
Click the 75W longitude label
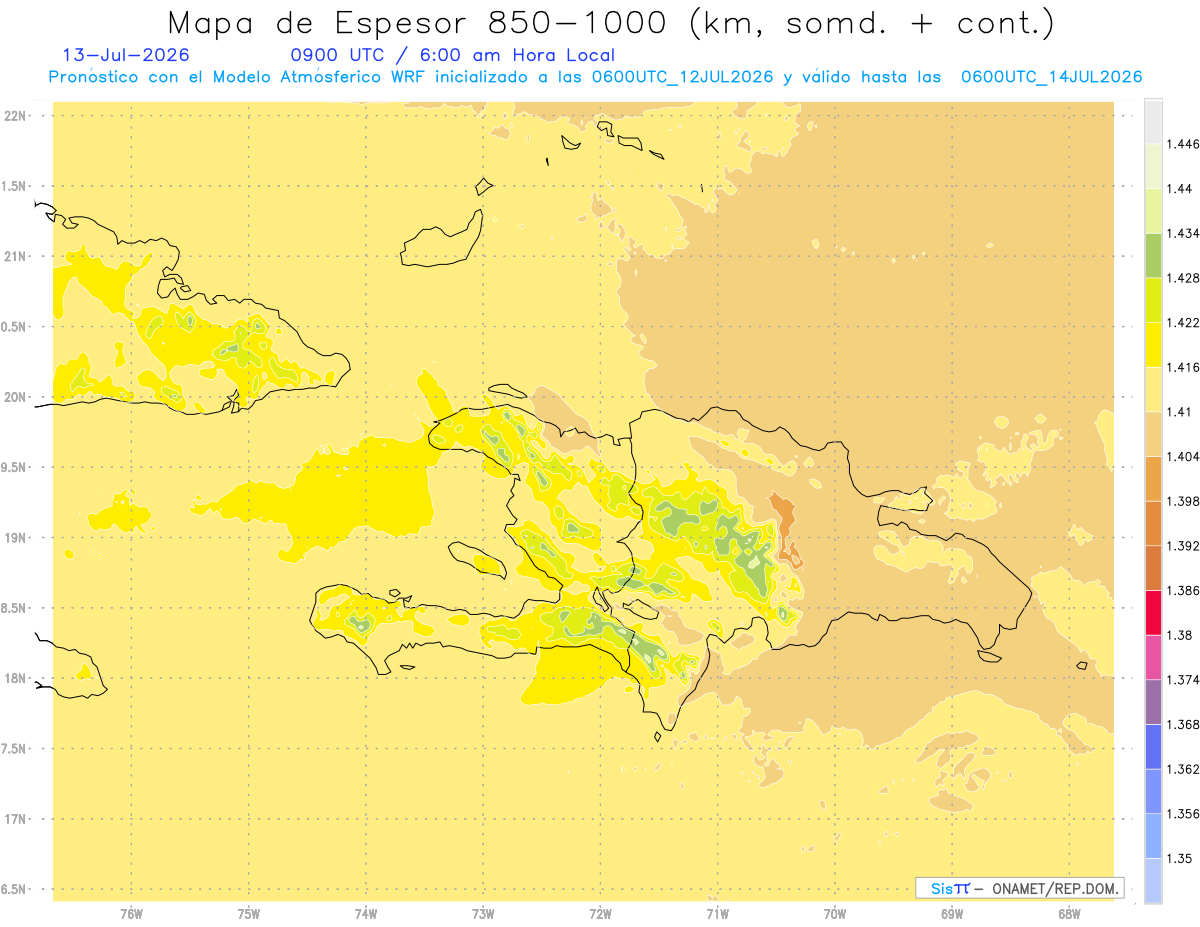(249, 913)
